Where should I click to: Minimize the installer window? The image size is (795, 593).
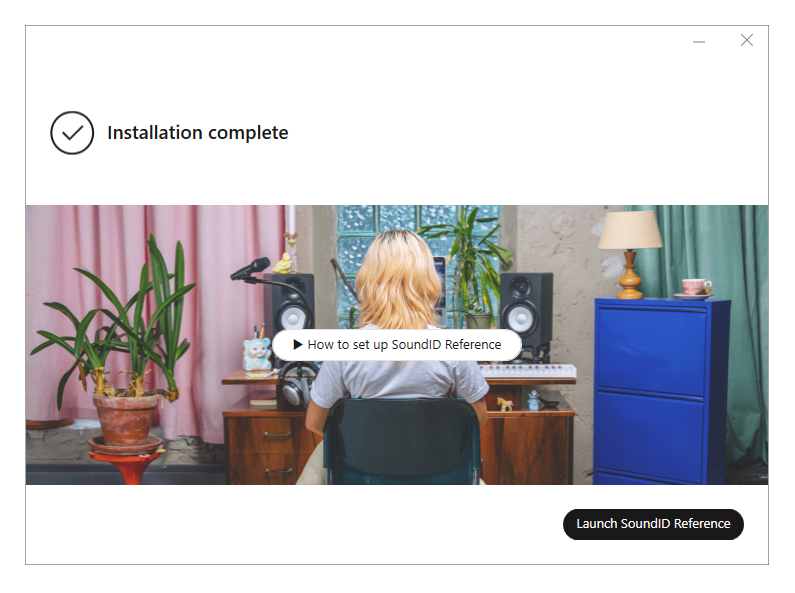click(x=699, y=42)
